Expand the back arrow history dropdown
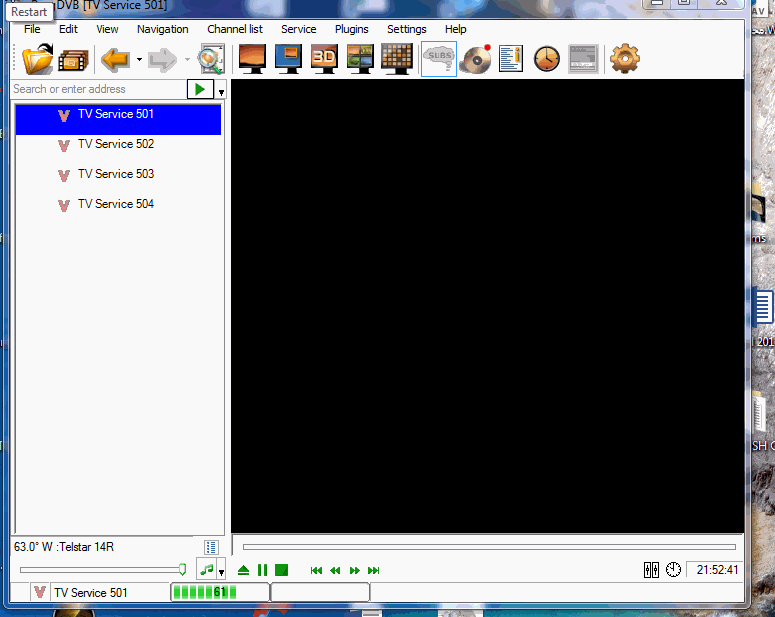Image resolution: width=775 pixels, height=617 pixels. (139, 60)
